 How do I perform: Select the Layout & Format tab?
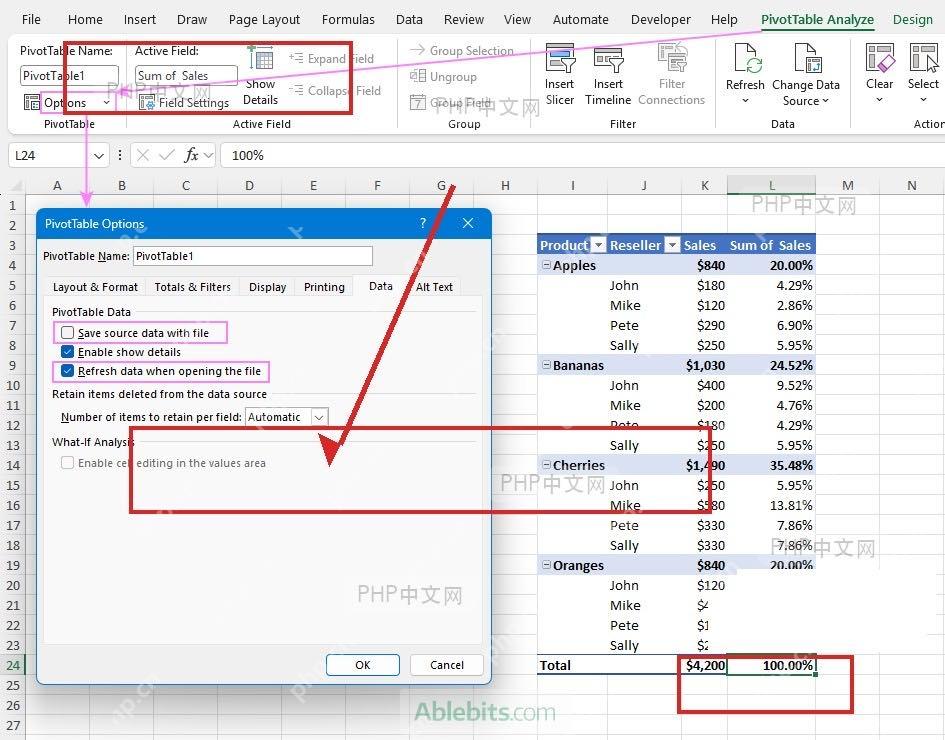(95, 287)
